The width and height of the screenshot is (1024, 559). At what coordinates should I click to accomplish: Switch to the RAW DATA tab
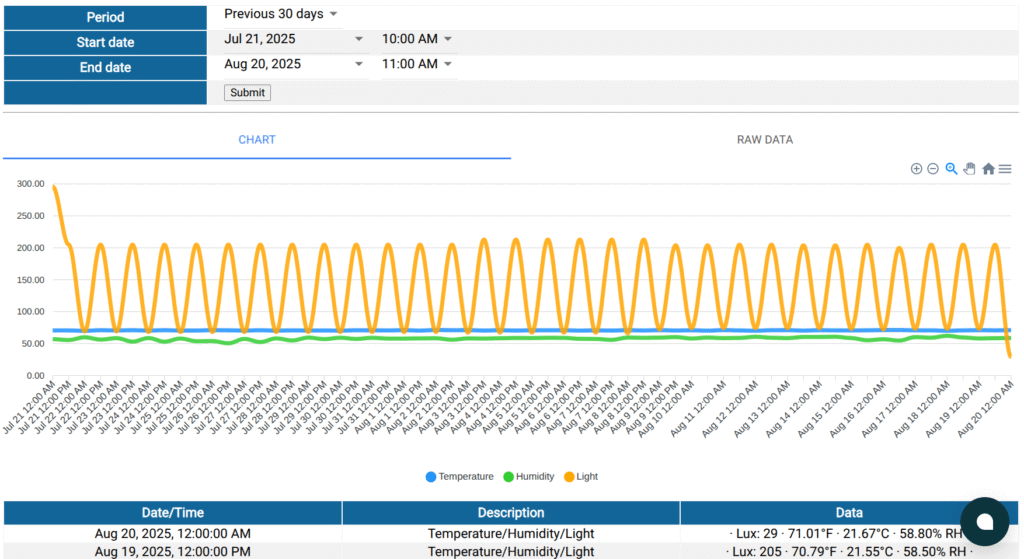tap(765, 140)
